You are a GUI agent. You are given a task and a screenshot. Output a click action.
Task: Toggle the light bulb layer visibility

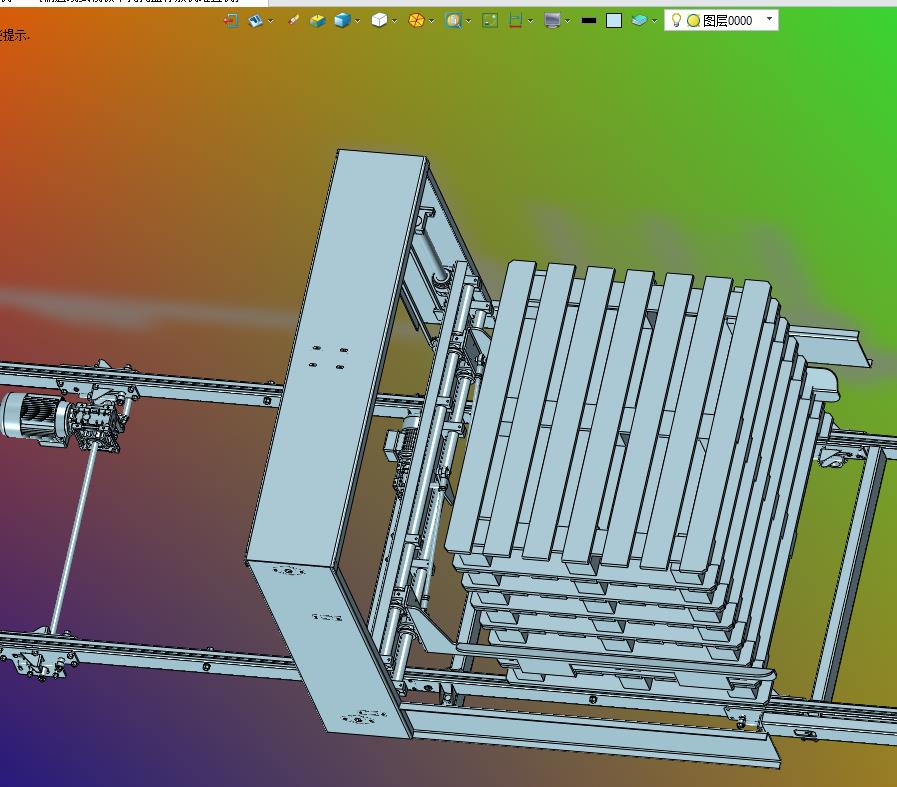676,21
